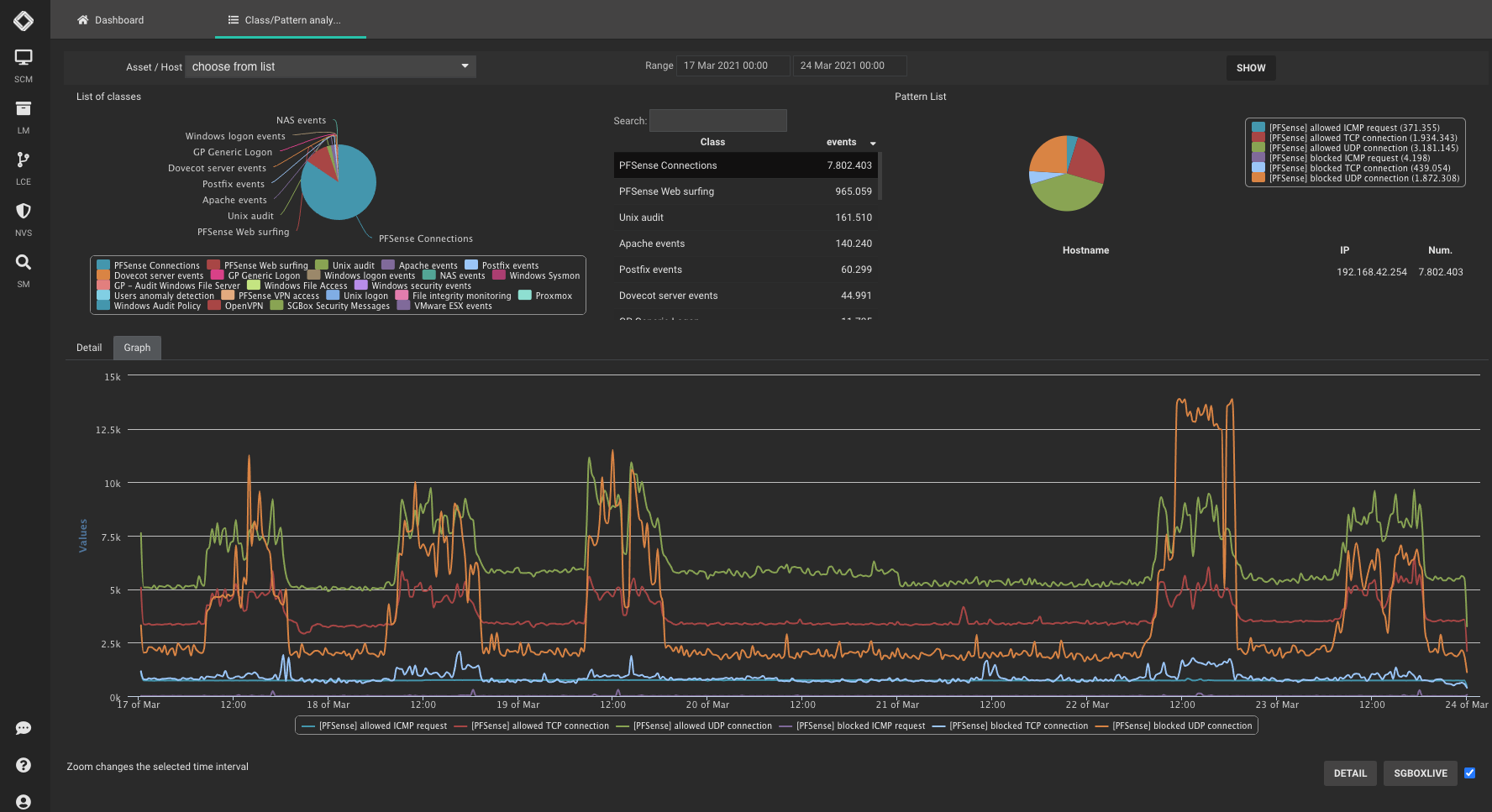Open the user account icon

(x=24, y=802)
